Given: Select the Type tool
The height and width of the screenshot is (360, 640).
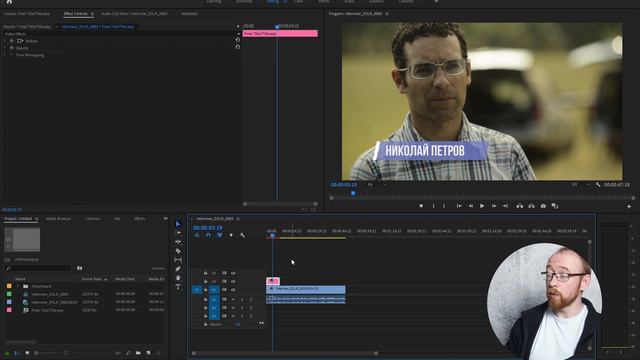Looking at the screenshot, I should click(x=178, y=287).
